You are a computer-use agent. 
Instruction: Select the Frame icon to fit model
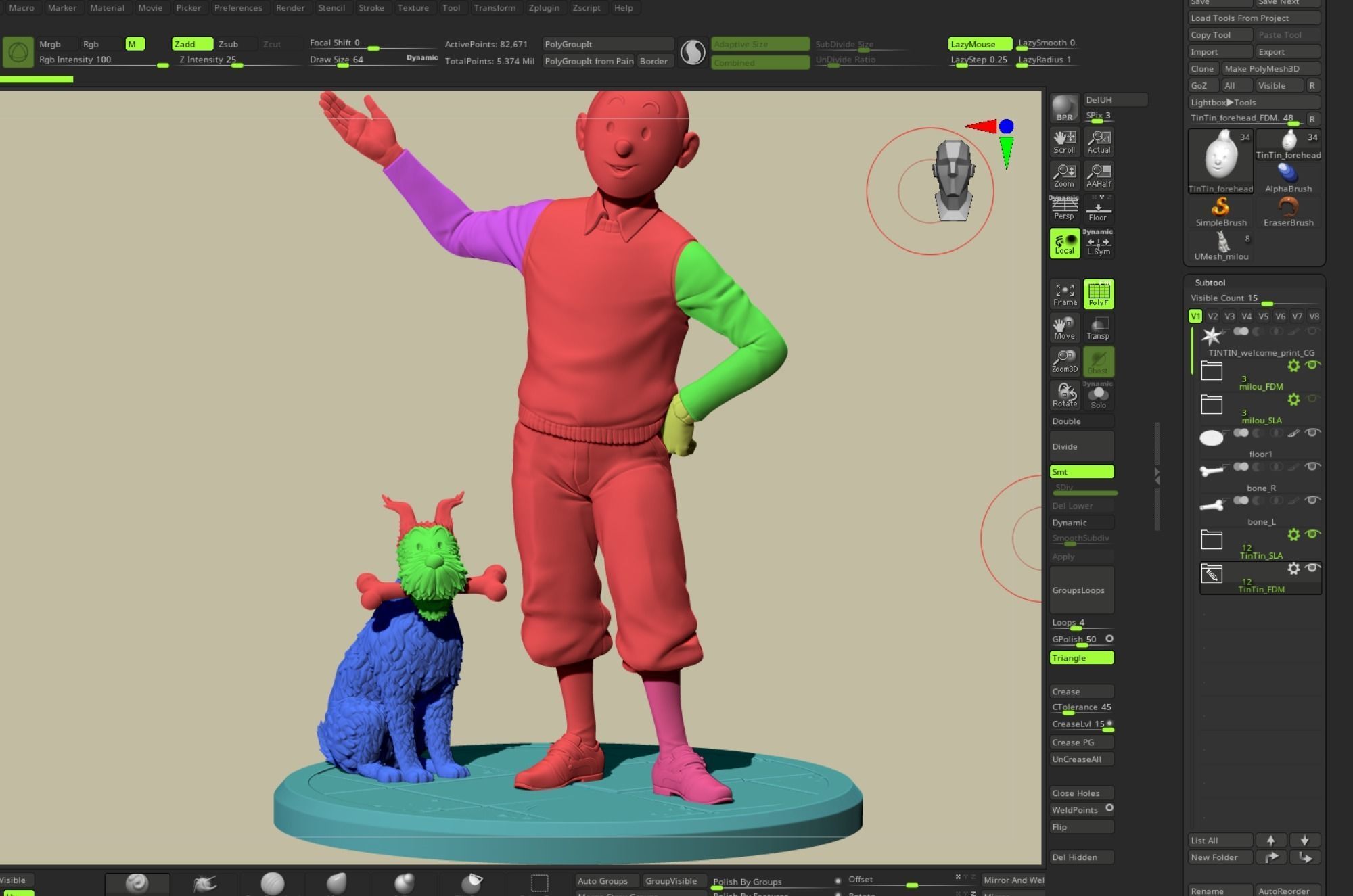pyautogui.click(x=1064, y=293)
